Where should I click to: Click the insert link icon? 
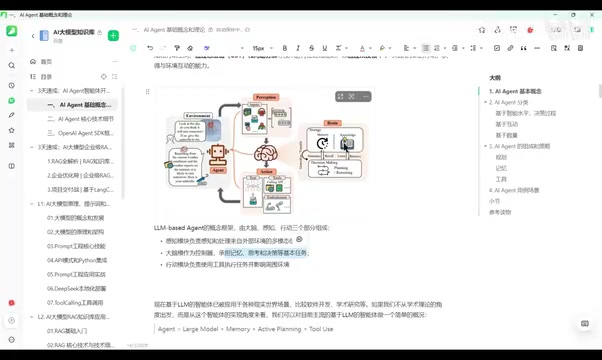click(510, 48)
